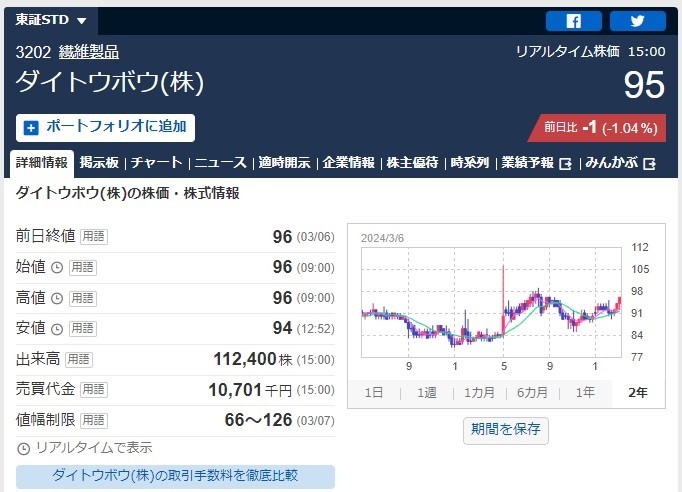Click the ポートフォリオに追加 button
The height and width of the screenshot is (492, 682).
tap(105, 128)
